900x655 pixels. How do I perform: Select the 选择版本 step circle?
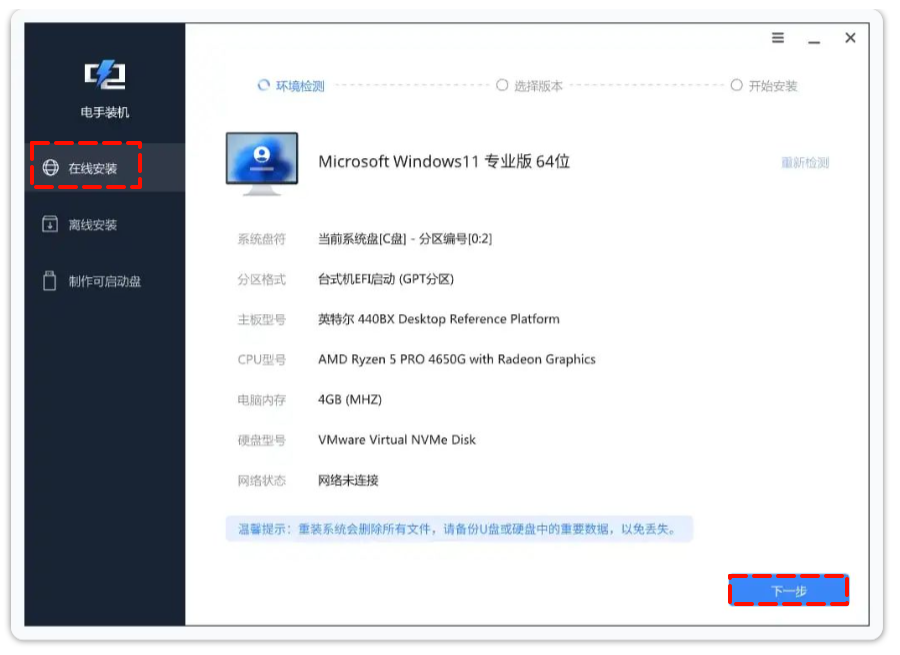click(502, 85)
